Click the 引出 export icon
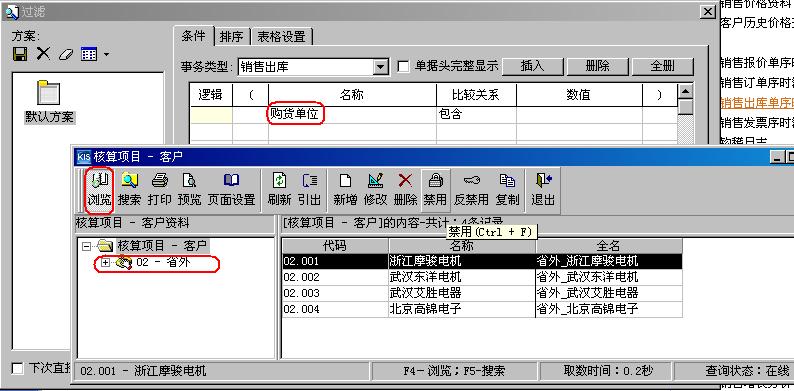Image resolution: width=794 pixels, height=391 pixels. [x=309, y=189]
